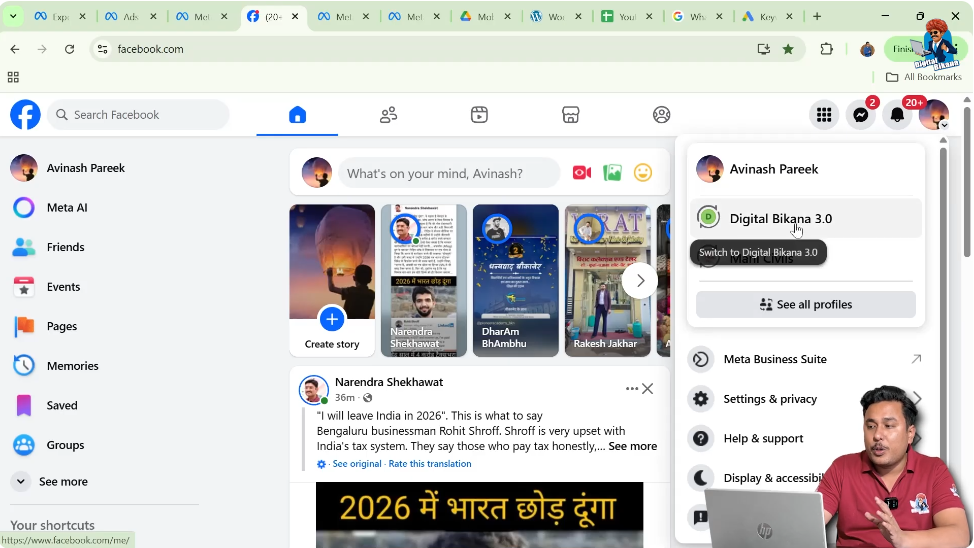Image resolution: width=974 pixels, height=548 pixels.
Task: Toggle the account profile avatar menu
Action: click(934, 115)
